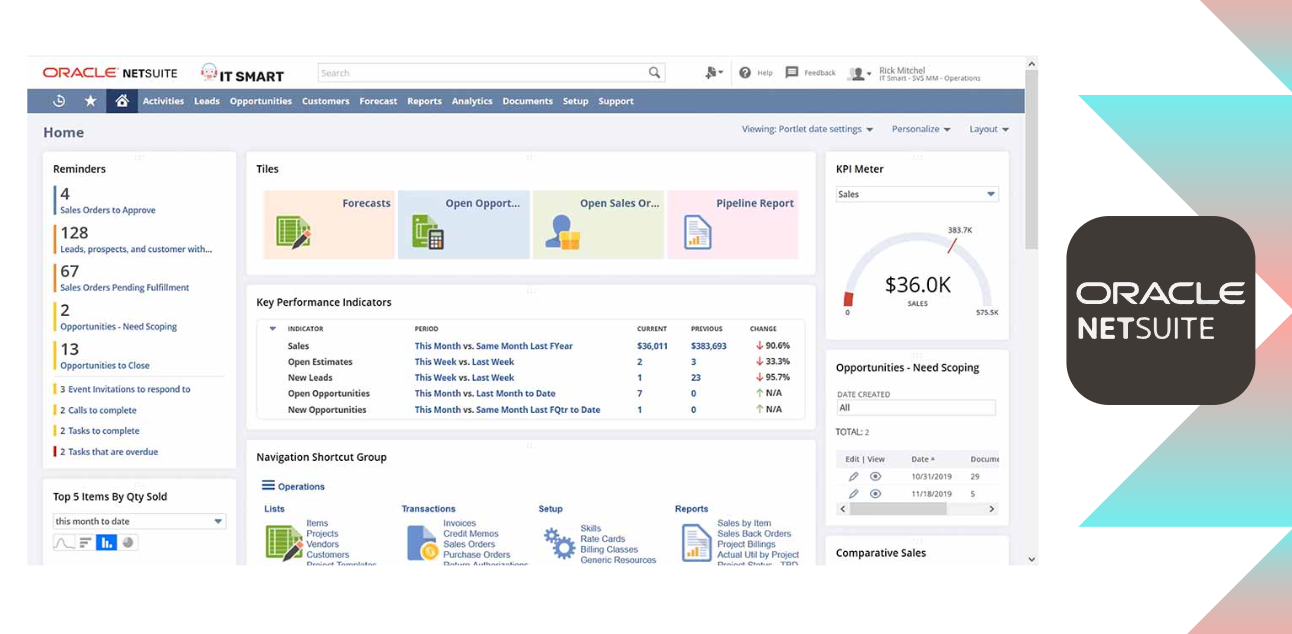This screenshot has height=634, width=1292.
Task: Collapse the Key Performance Indicators table triangle
Action: tap(272, 328)
